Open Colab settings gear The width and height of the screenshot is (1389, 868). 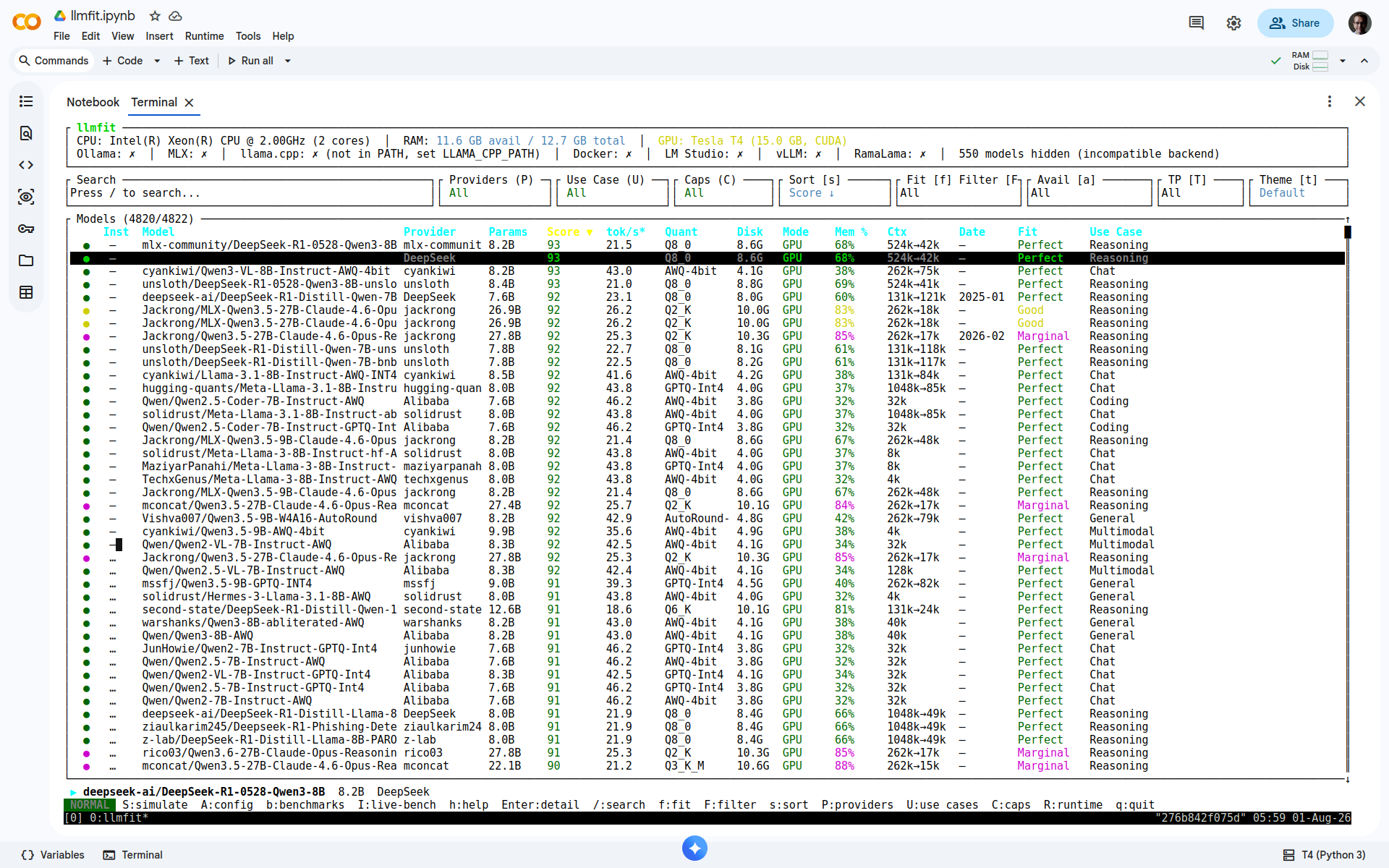1234,23
